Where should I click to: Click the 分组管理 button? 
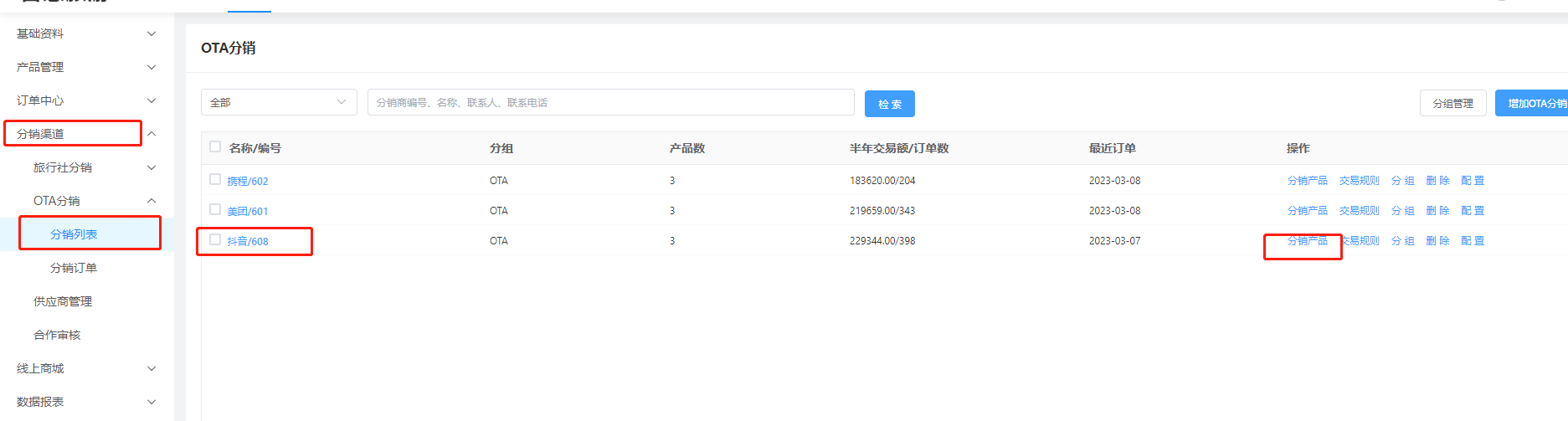click(1452, 104)
